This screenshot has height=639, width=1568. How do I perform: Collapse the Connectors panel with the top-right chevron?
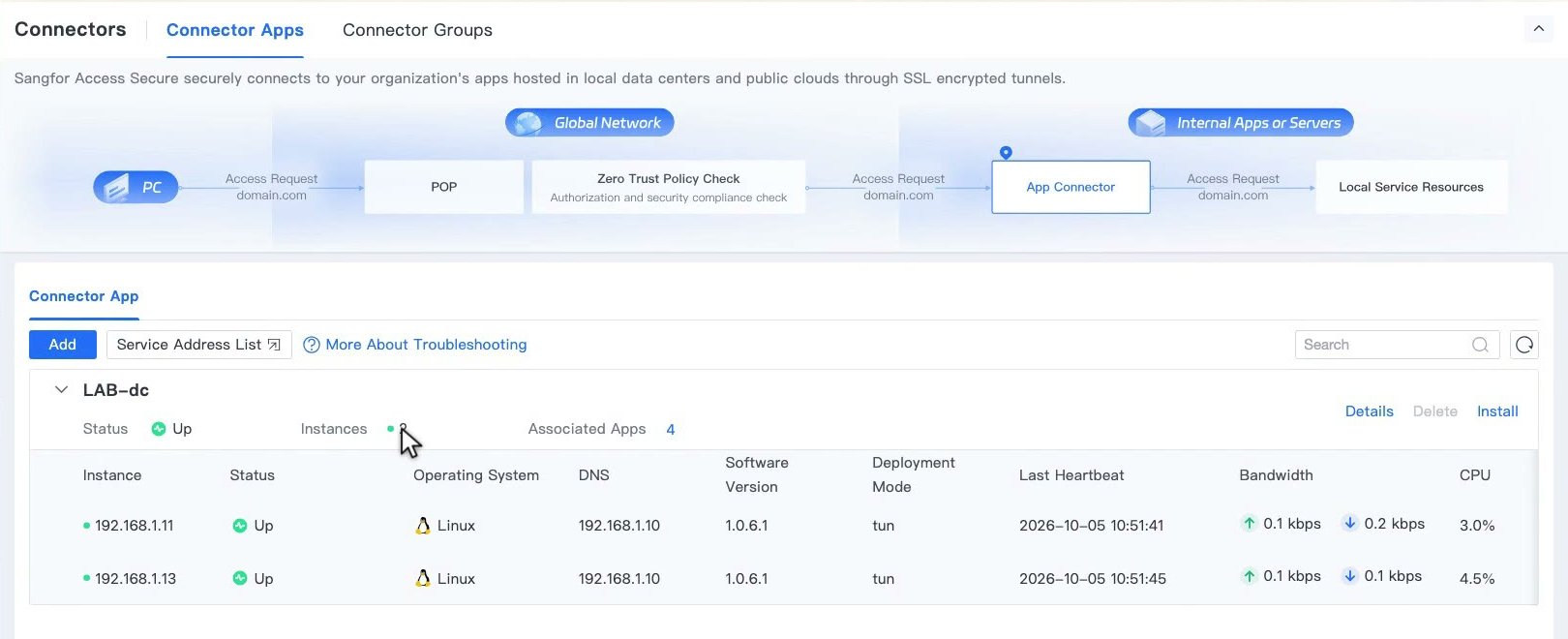[x=1538, y=29]
